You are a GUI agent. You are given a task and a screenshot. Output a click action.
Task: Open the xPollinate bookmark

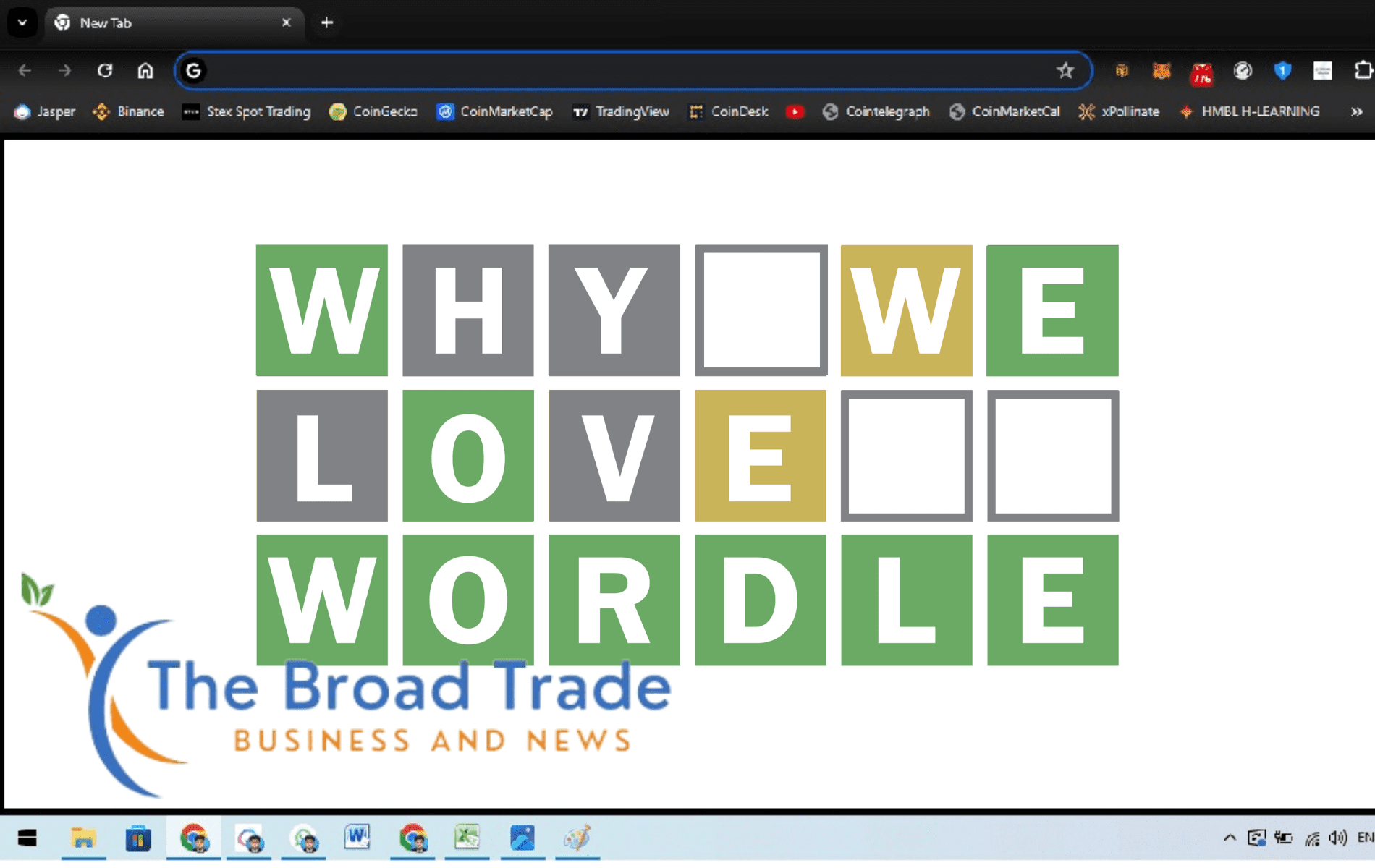[1119, 111]
